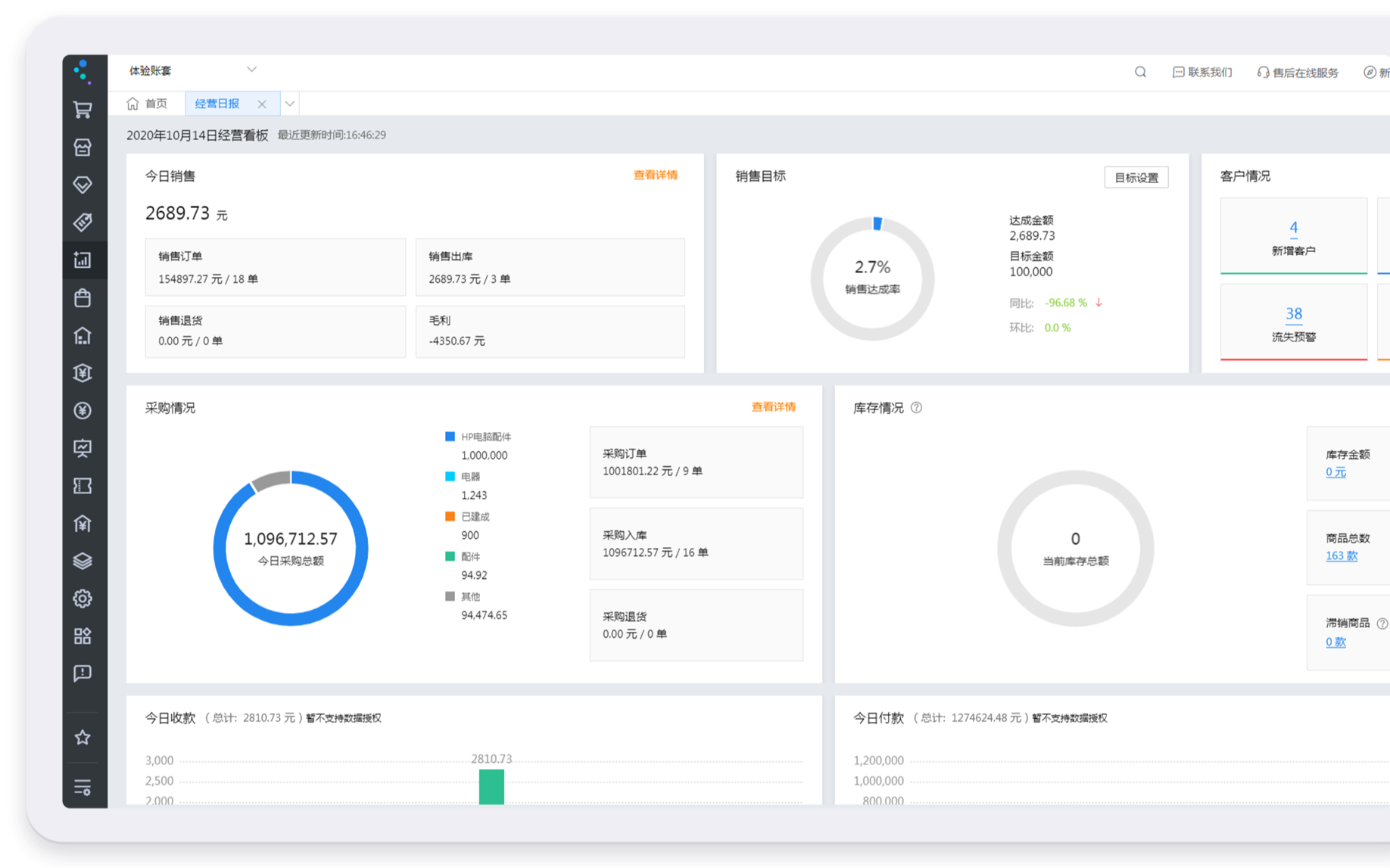Open the store icon in sidebar
The image size is (1390, 868).
point(83,148)
